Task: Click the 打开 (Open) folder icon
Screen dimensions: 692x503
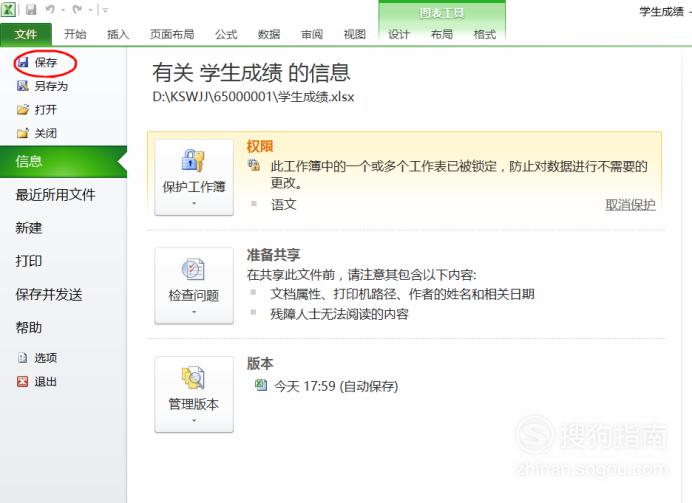Action: point(23,109)
